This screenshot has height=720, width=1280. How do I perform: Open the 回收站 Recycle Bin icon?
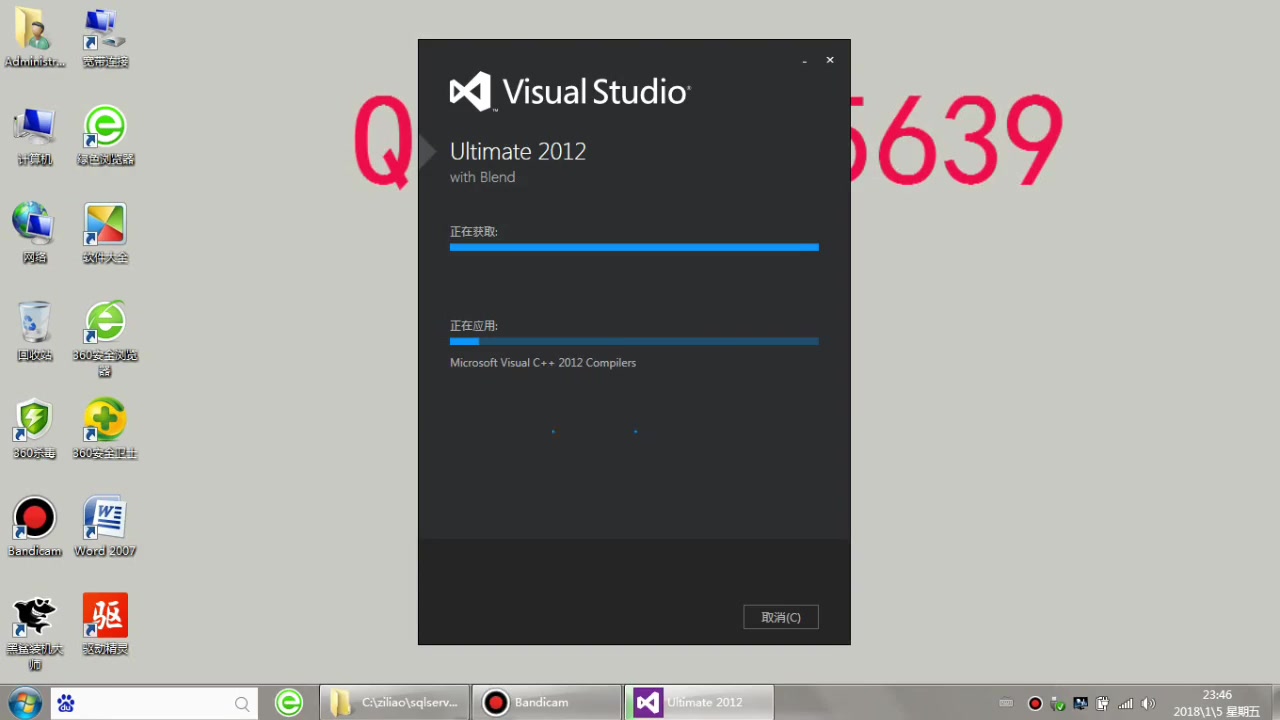35,330
